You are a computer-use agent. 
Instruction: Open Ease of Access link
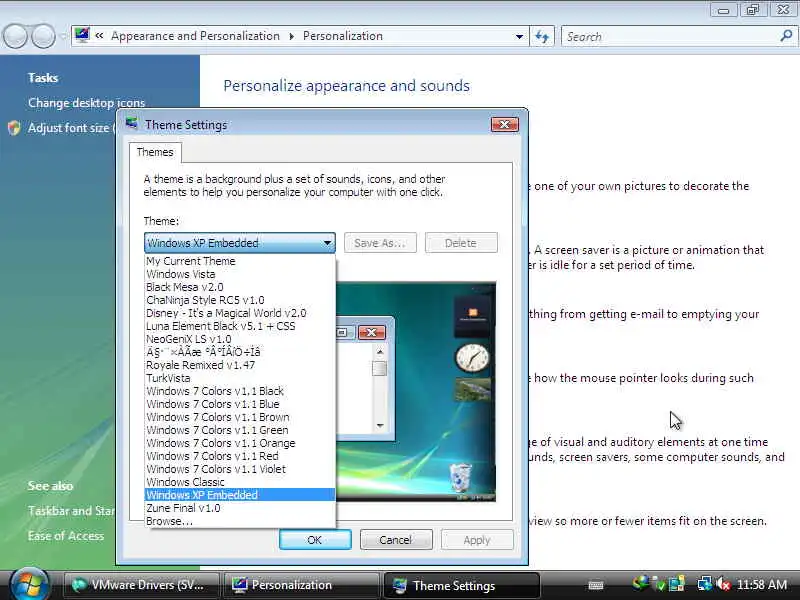click(66, 536)
